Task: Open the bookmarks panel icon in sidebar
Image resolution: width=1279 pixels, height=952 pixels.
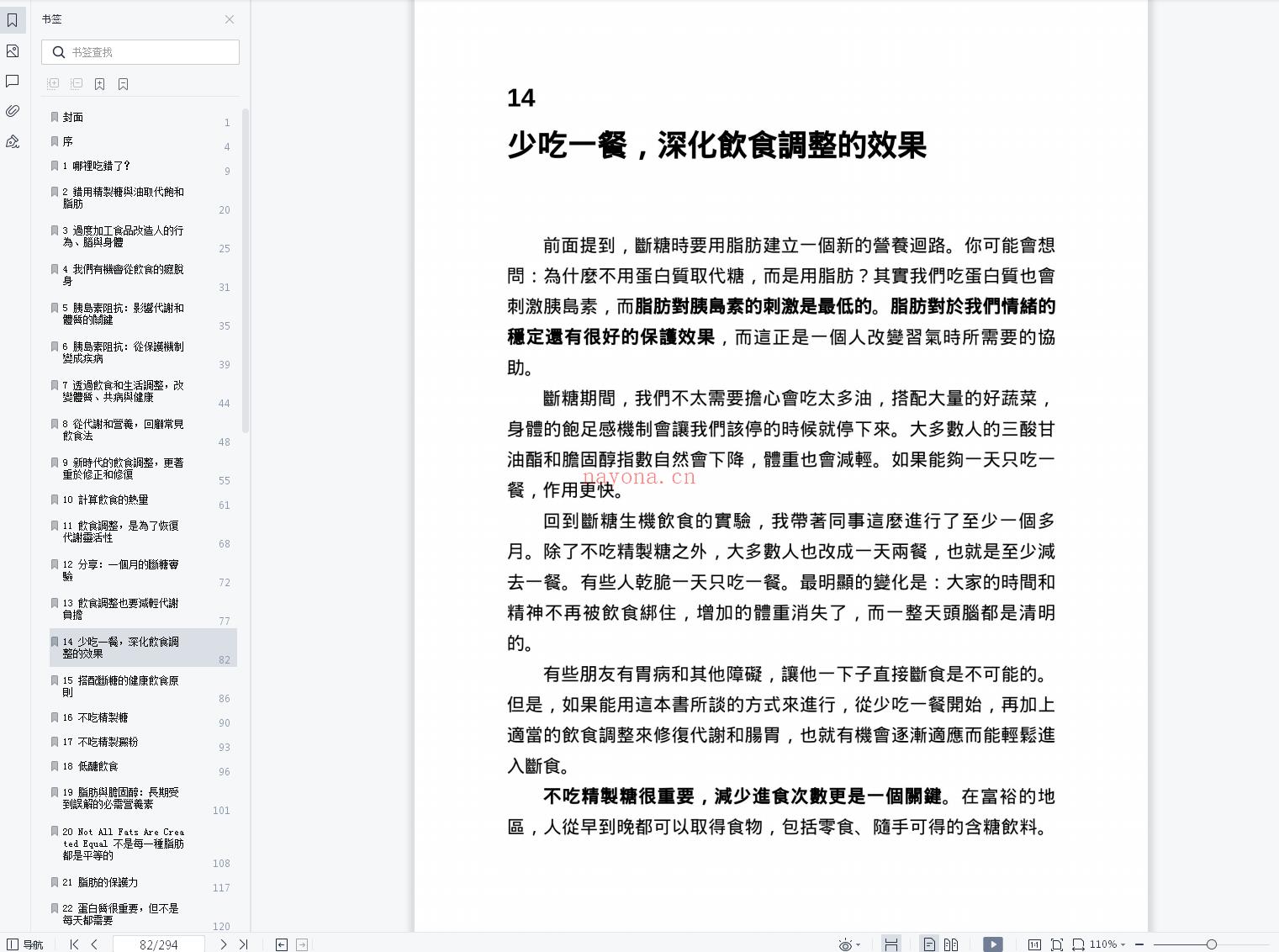Action: (13, 19)
